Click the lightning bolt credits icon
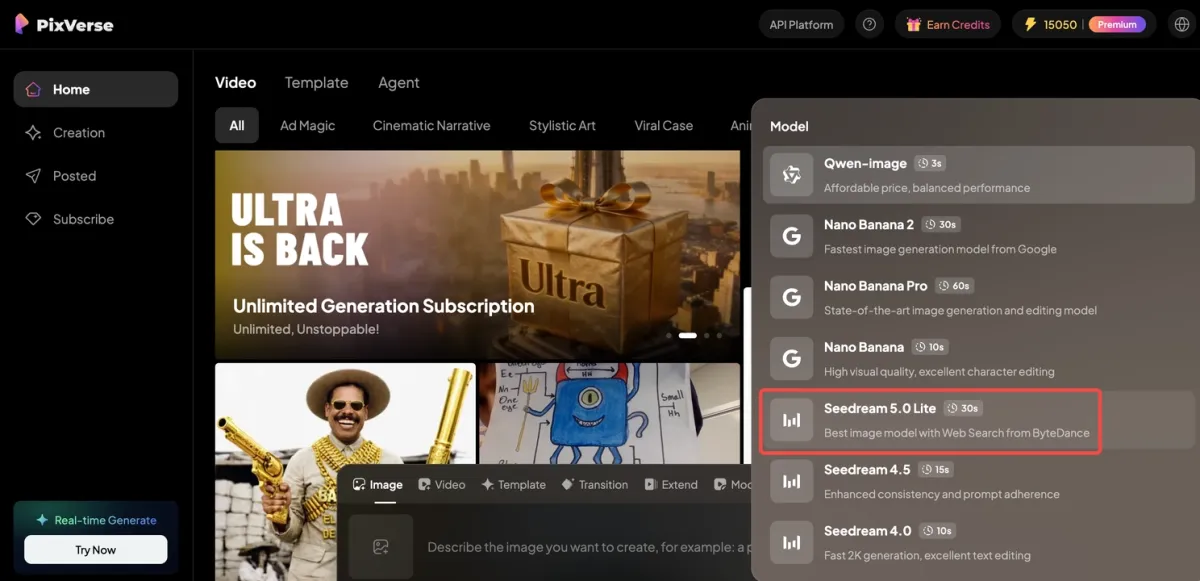 (1031, 25)
